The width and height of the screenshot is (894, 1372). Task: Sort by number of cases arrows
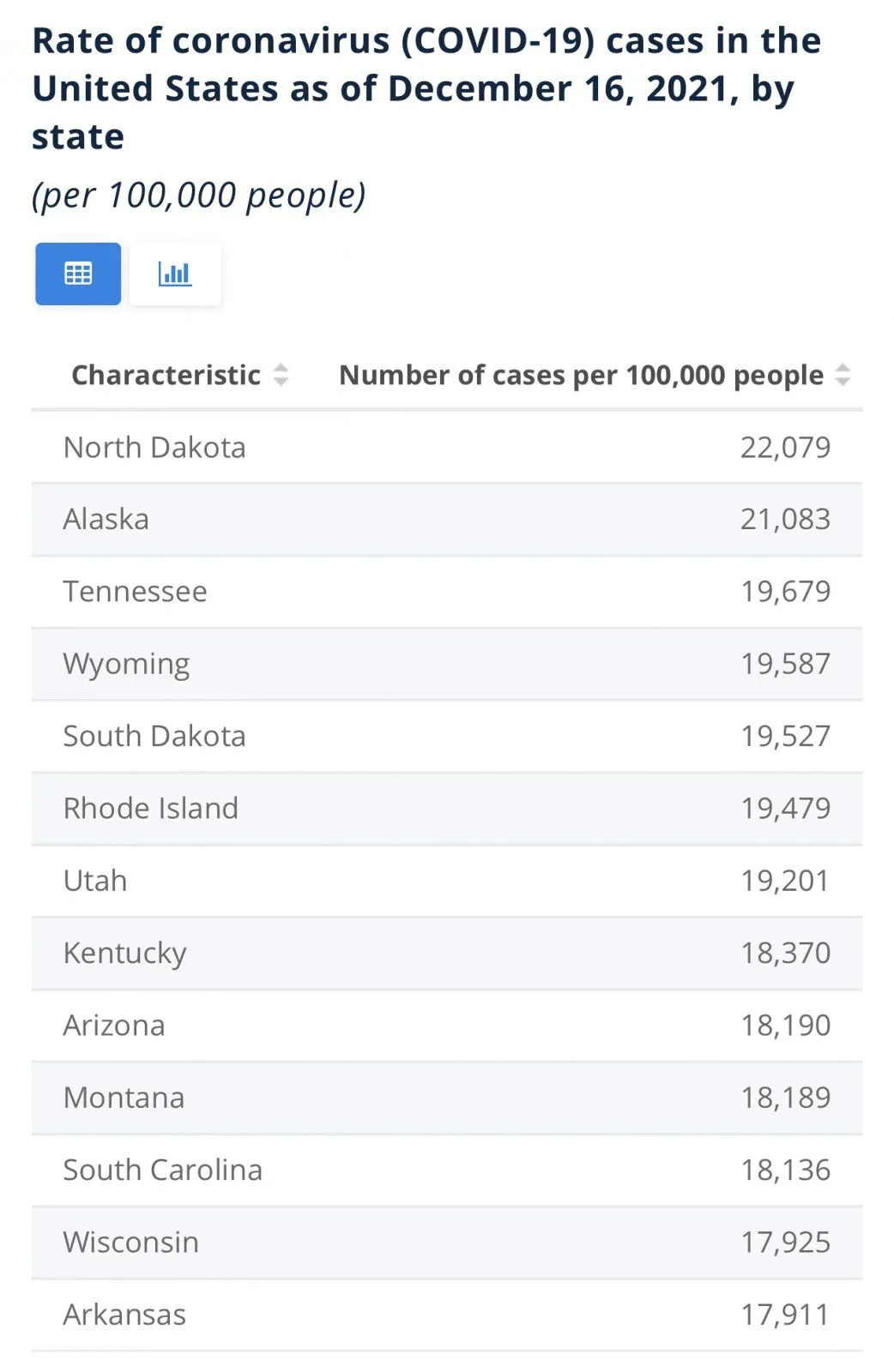(x=843, y=375)
